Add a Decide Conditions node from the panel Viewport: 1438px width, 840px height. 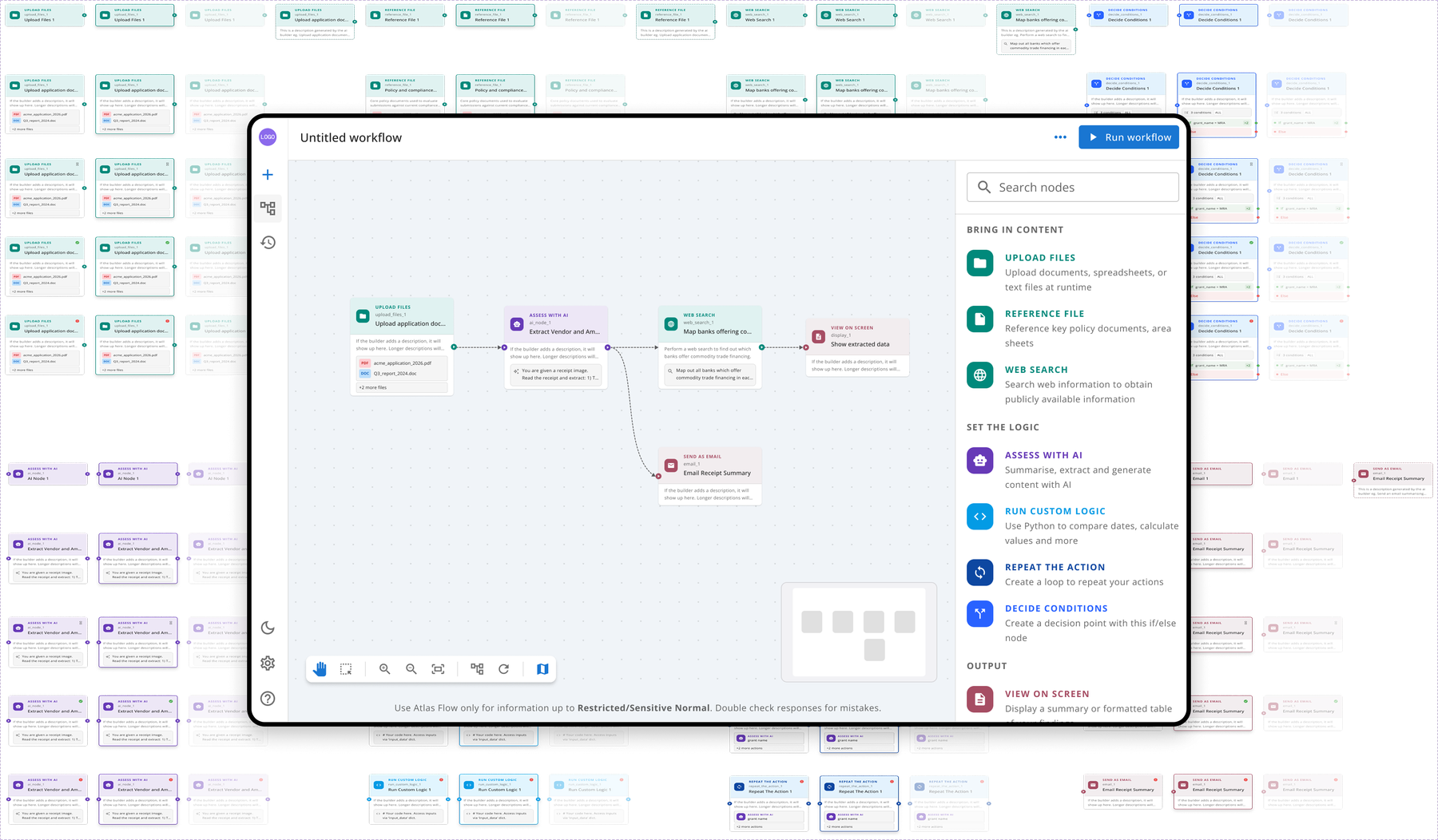tap(1073, 623)
